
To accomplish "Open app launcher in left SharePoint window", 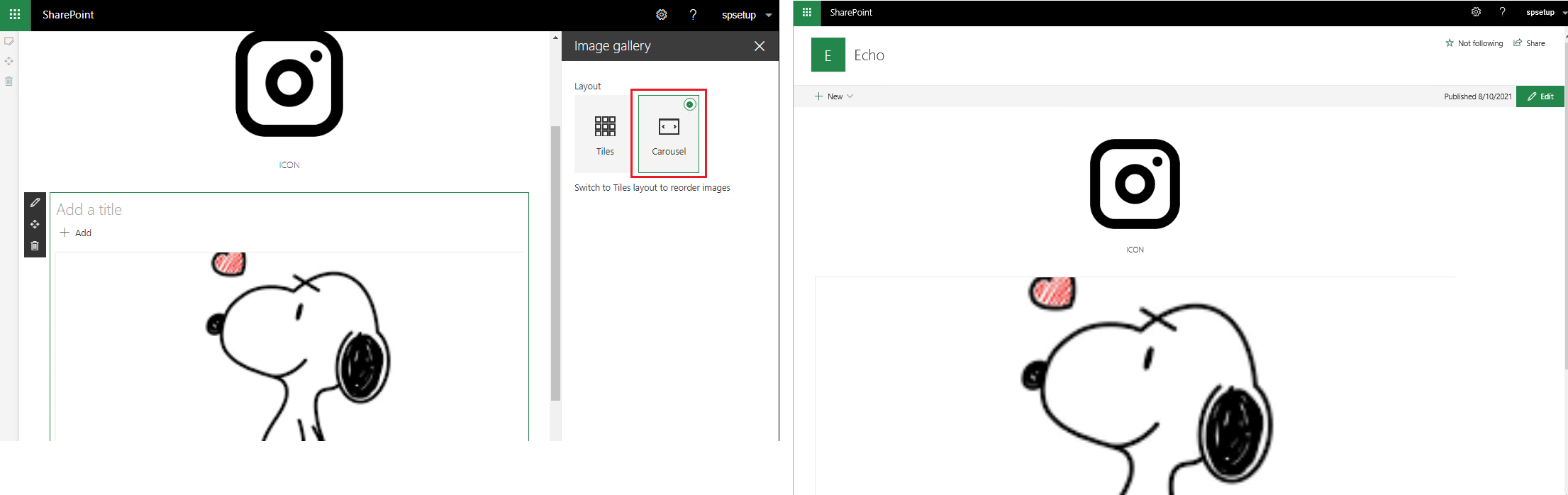I will [x=15, y=15].
